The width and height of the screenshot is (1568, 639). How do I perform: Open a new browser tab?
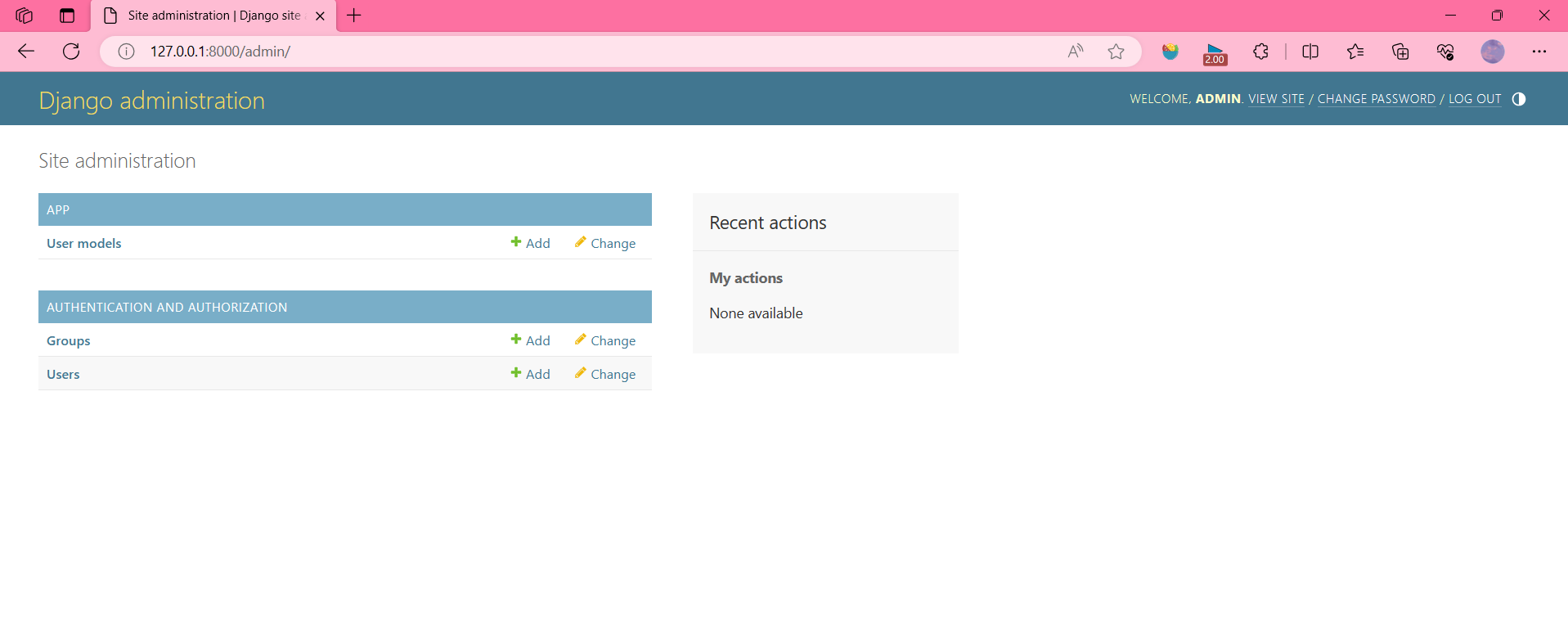tap(354, 16)
